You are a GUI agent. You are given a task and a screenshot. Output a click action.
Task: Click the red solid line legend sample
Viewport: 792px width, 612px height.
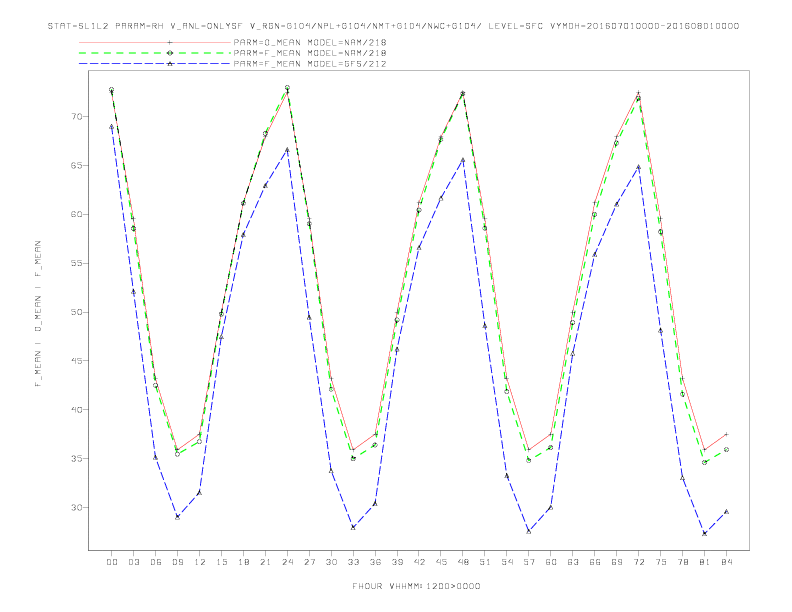[155, 42]
